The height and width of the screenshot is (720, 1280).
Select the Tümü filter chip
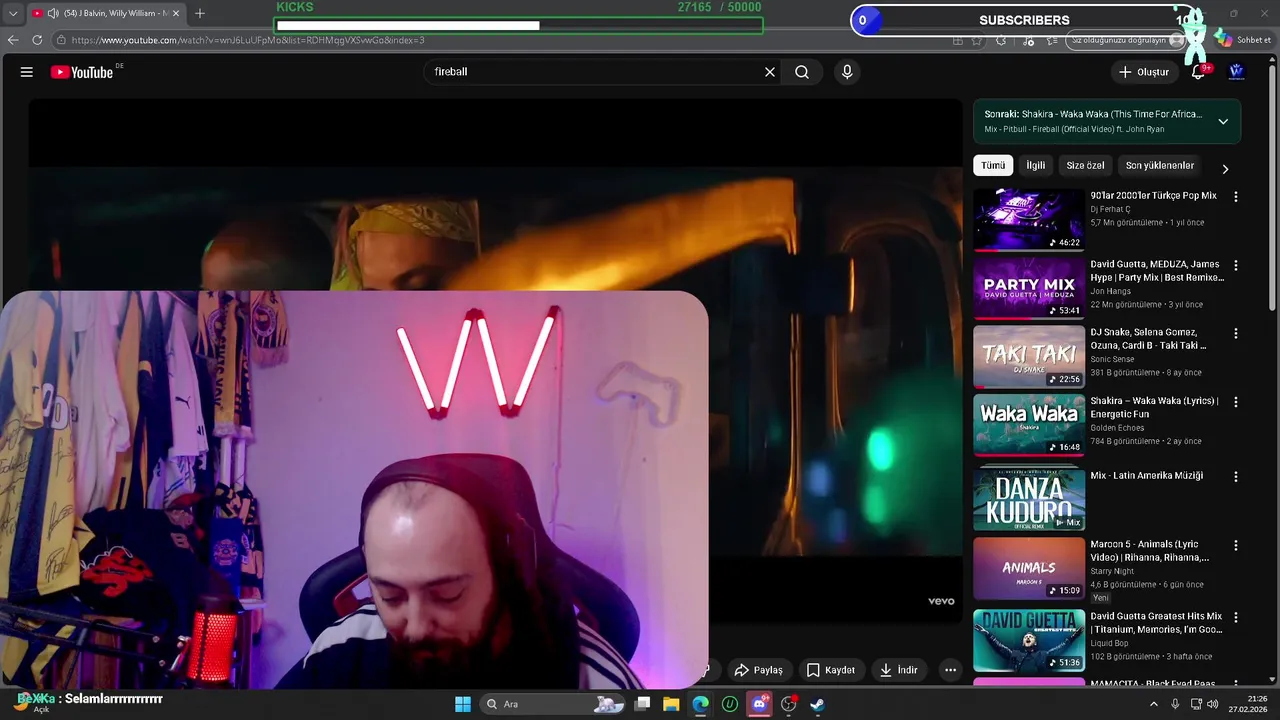pyautogui.click(x=993, y=165)
